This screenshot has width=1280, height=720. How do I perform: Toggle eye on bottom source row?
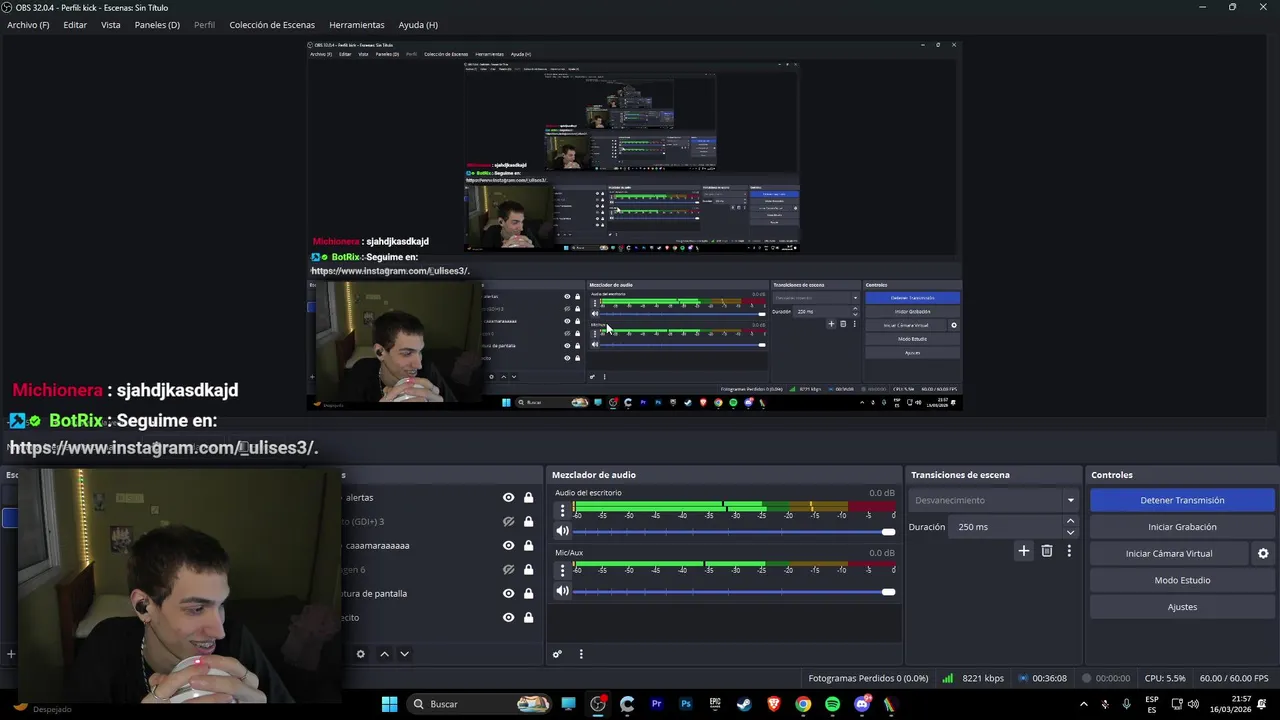[508, 617]
